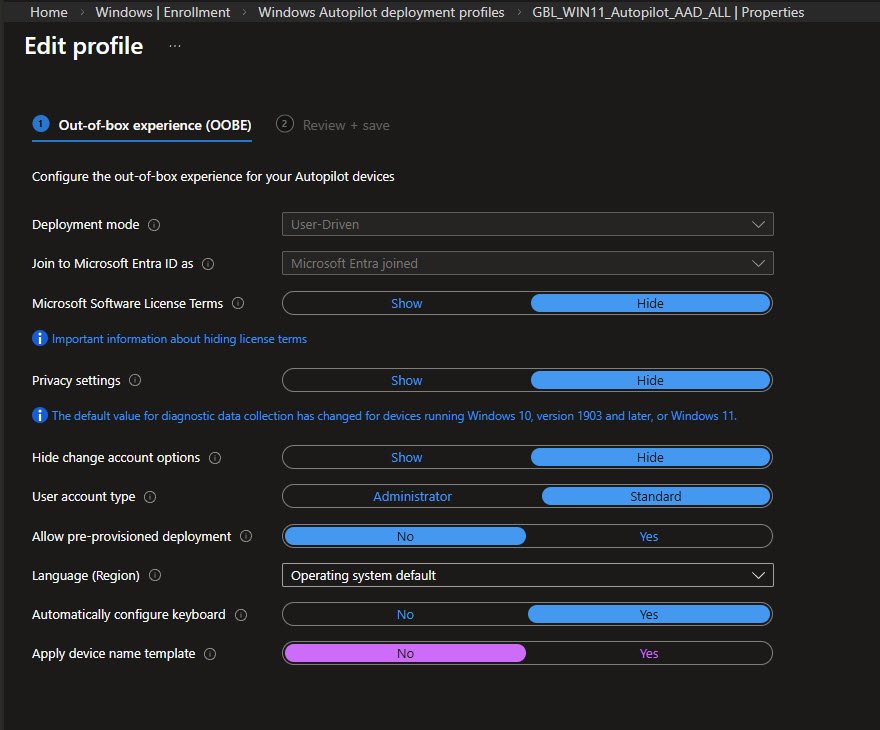Viewport: 880px width, 730px height.
Task: Open Important information about hiding license terms link
Action: tap(179, 339)
